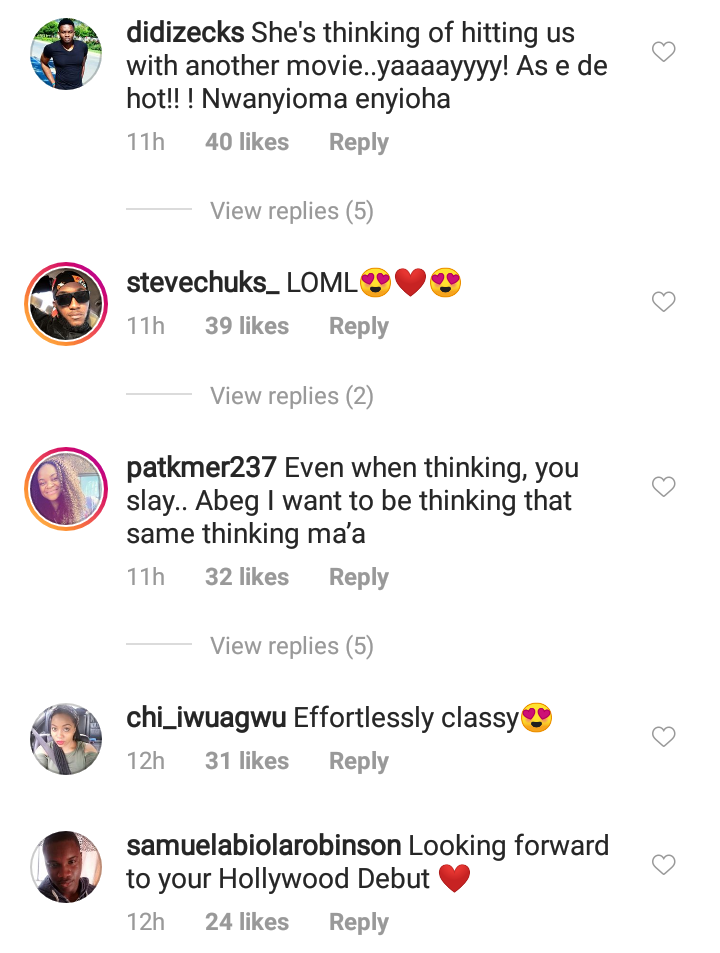Screen dimensions: 720x953
Task: View the 40 likes on didizecks comment
Action: (246, 142)
